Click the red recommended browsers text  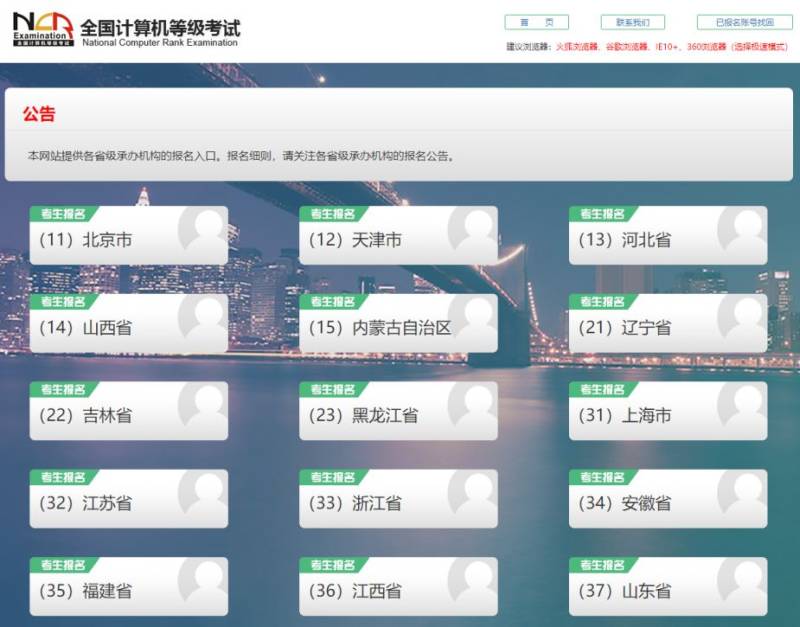671,46
